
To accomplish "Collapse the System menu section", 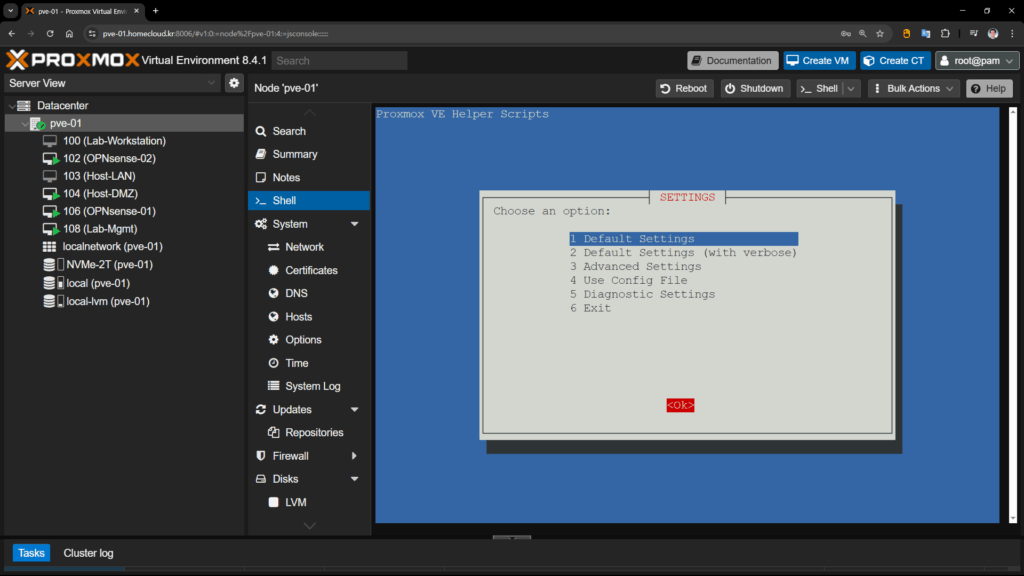I will (354, 224).
